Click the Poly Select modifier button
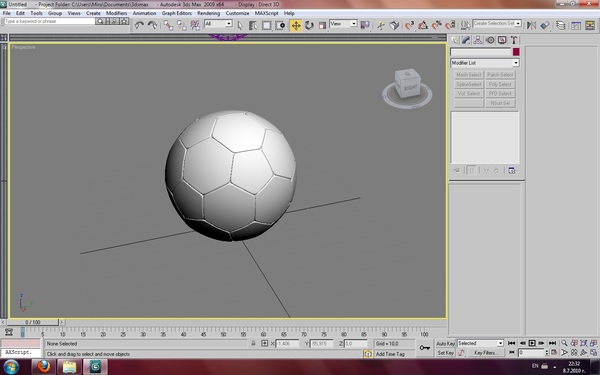Screen dimensions: 600x375 (500, 84)
